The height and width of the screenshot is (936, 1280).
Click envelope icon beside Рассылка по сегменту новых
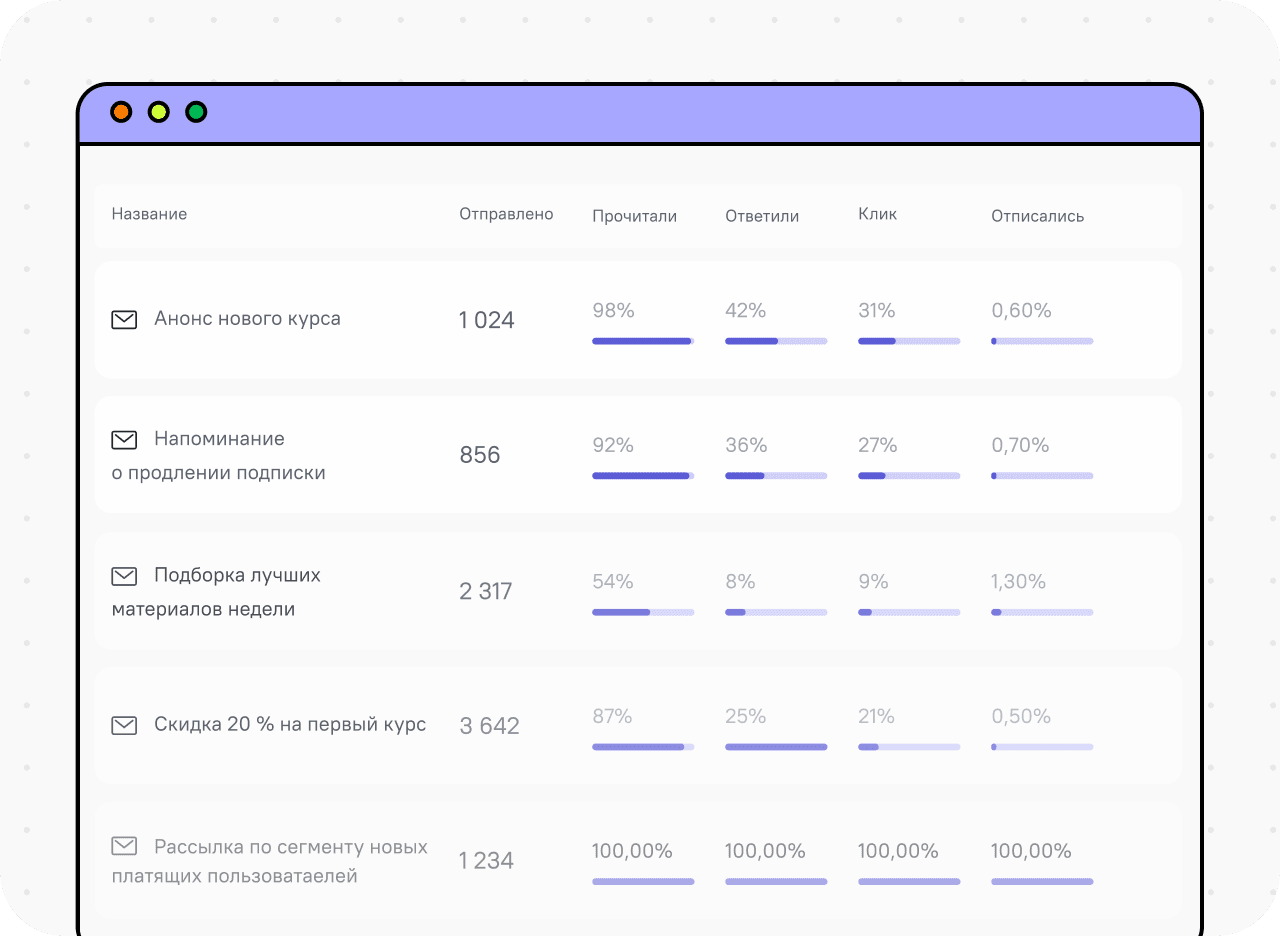point(124,846)
